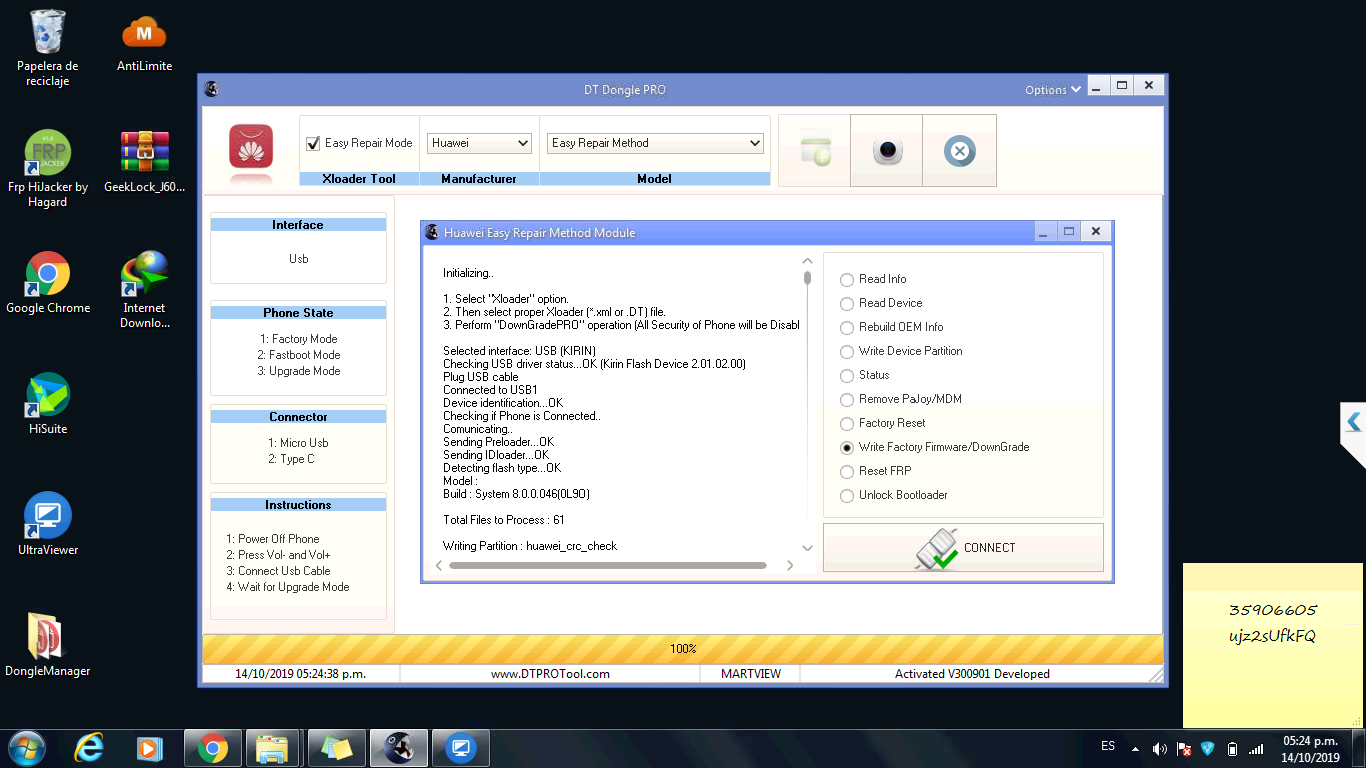Click the network signal tray icon
This screenshot has height=768, width=1366.
tap(1256, 748)
